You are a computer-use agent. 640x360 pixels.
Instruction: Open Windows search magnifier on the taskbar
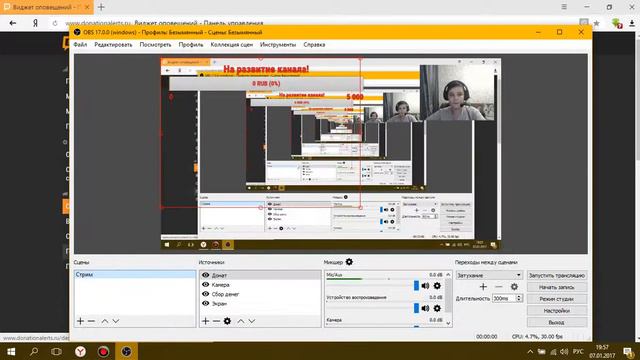[x=34, y=351]
